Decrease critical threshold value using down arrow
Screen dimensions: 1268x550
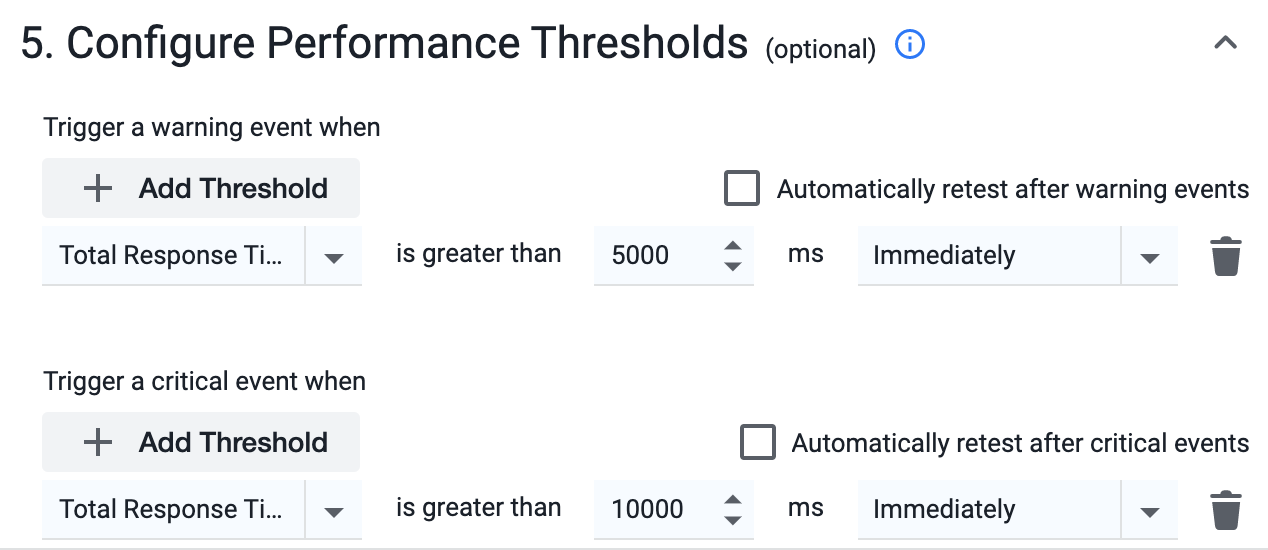tap(733, 520)
